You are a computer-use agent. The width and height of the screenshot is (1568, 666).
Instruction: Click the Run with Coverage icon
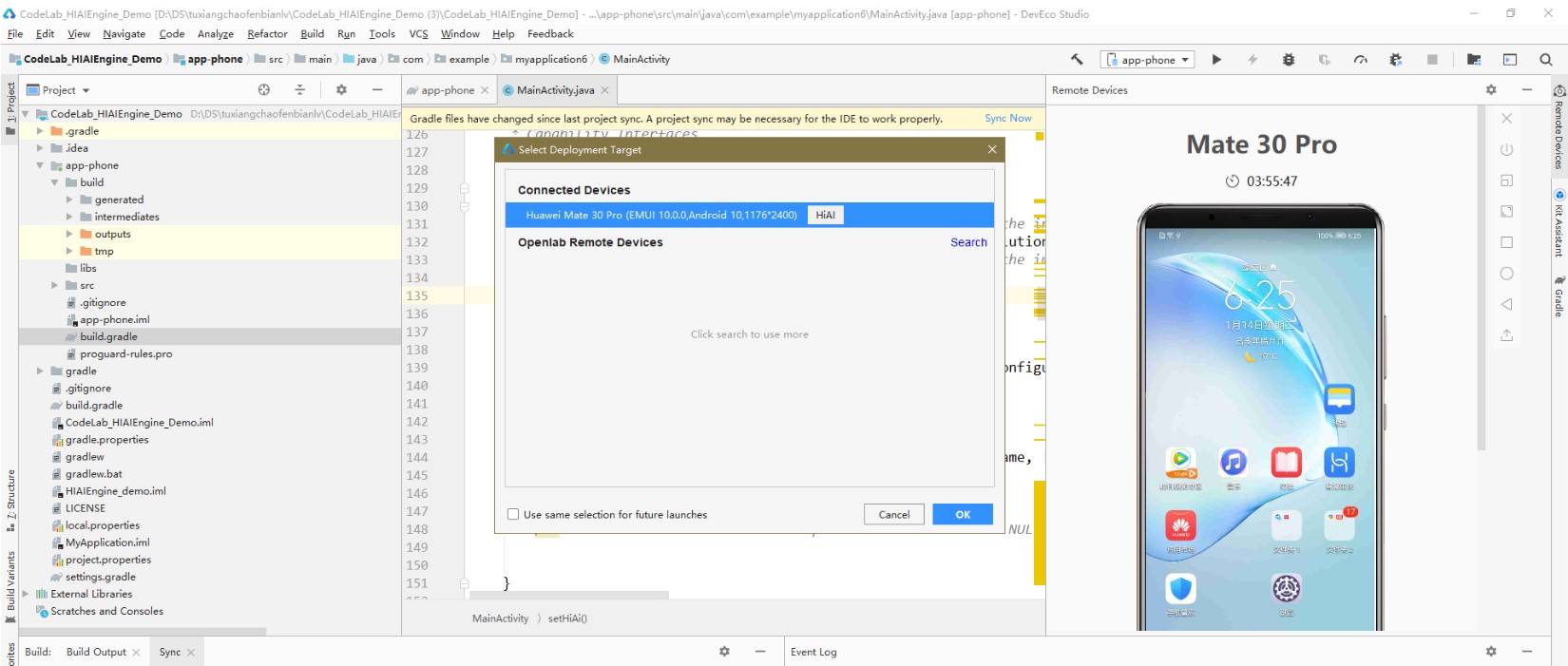(x=1325, y=59)
